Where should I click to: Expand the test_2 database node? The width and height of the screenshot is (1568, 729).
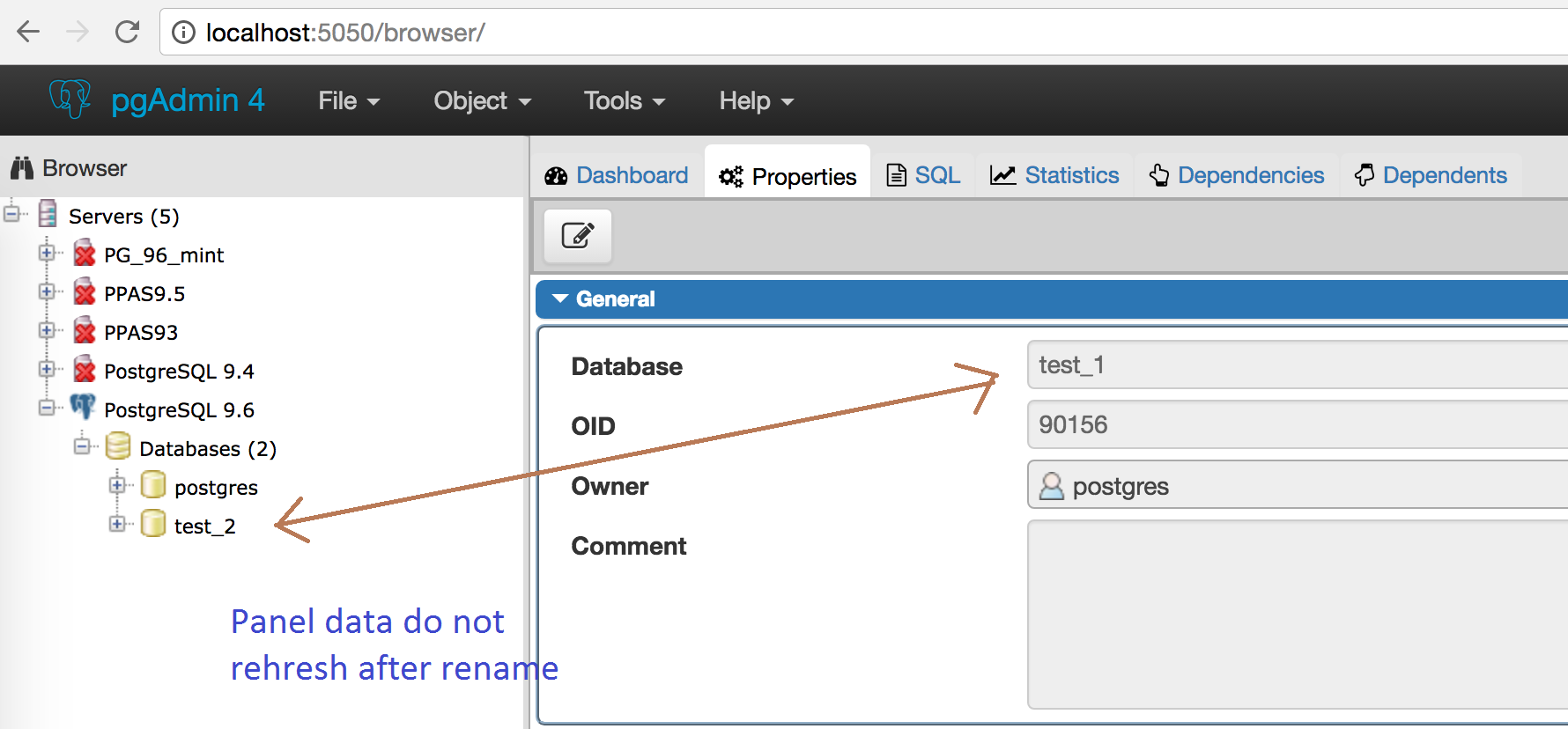tap(116, 525)
